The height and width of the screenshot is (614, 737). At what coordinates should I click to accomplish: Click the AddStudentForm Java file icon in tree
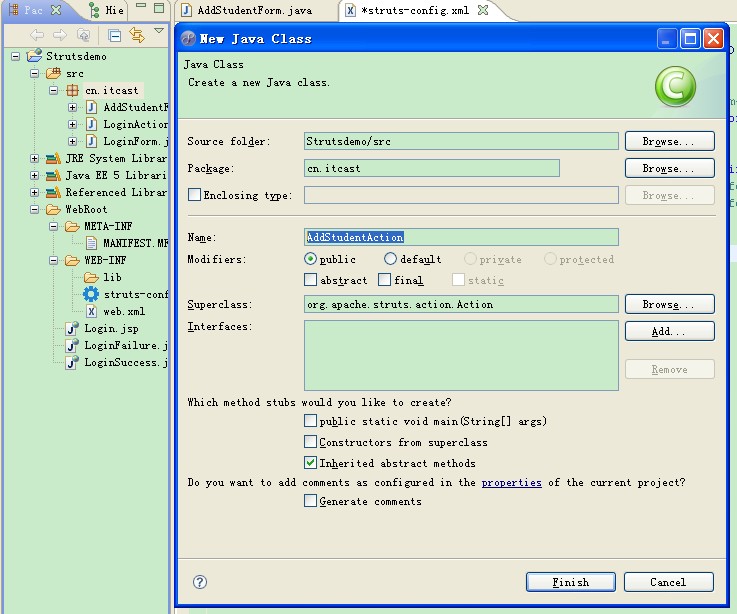[x=92, y=107]
